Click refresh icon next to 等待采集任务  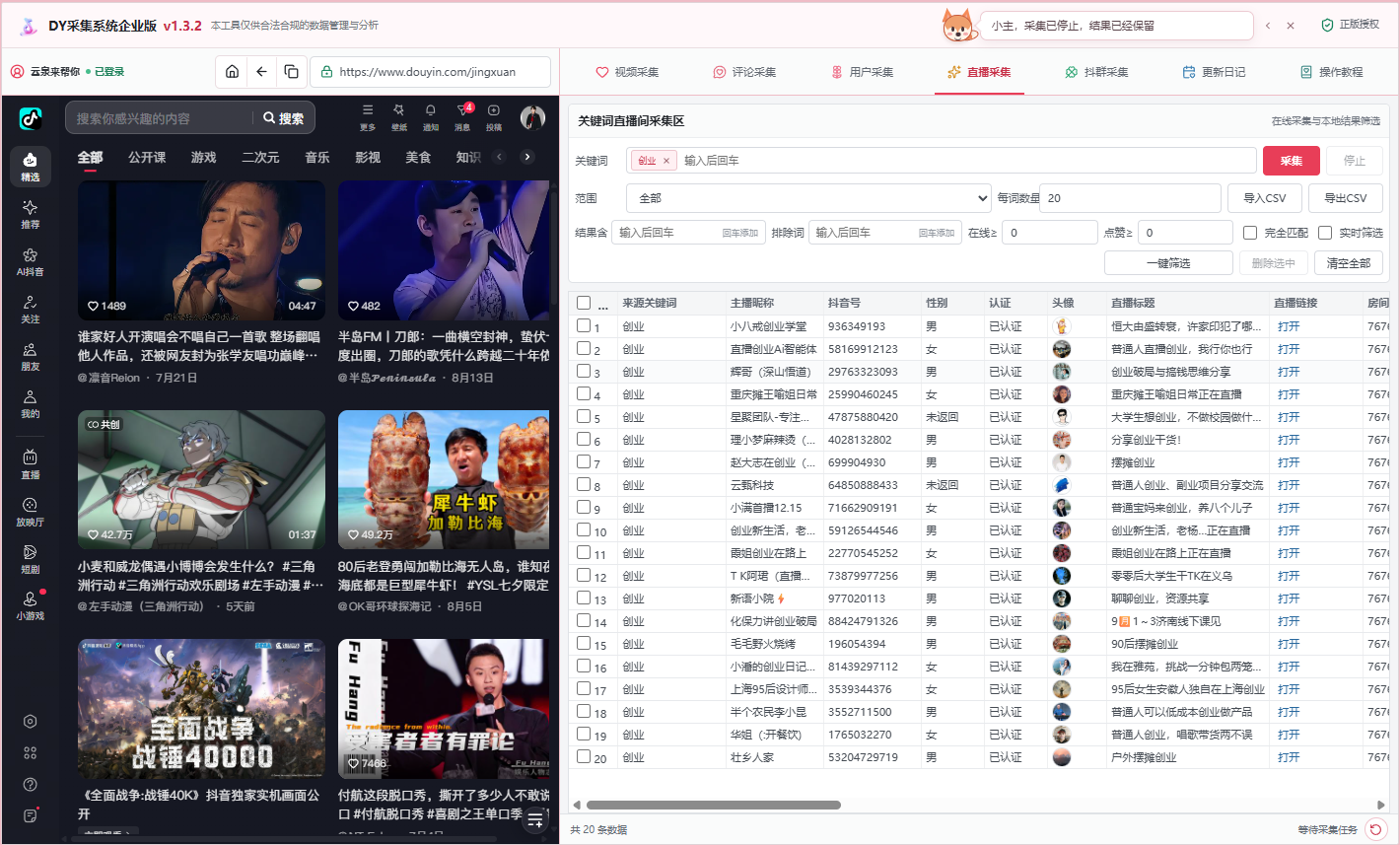coord(1375,829)
